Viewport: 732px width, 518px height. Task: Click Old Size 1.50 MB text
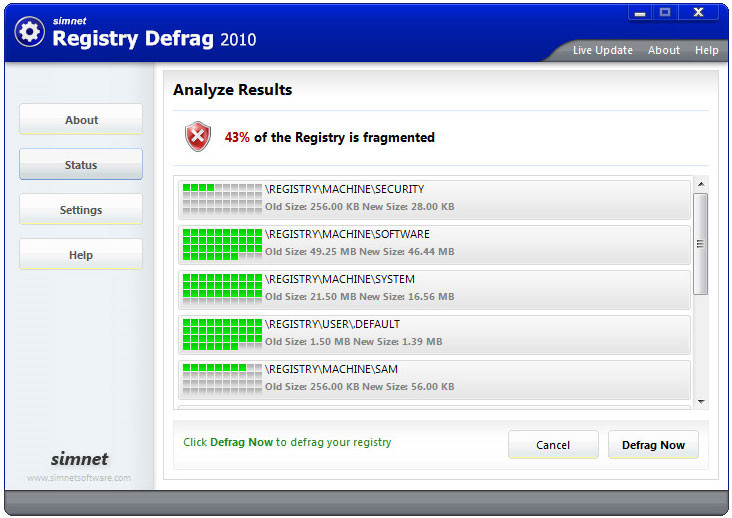point(308,342)
